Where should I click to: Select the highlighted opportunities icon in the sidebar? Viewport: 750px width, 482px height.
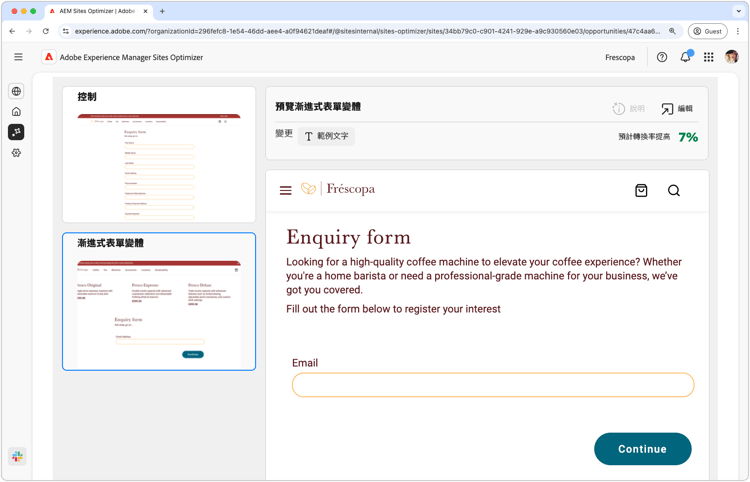tap(16, 132)
